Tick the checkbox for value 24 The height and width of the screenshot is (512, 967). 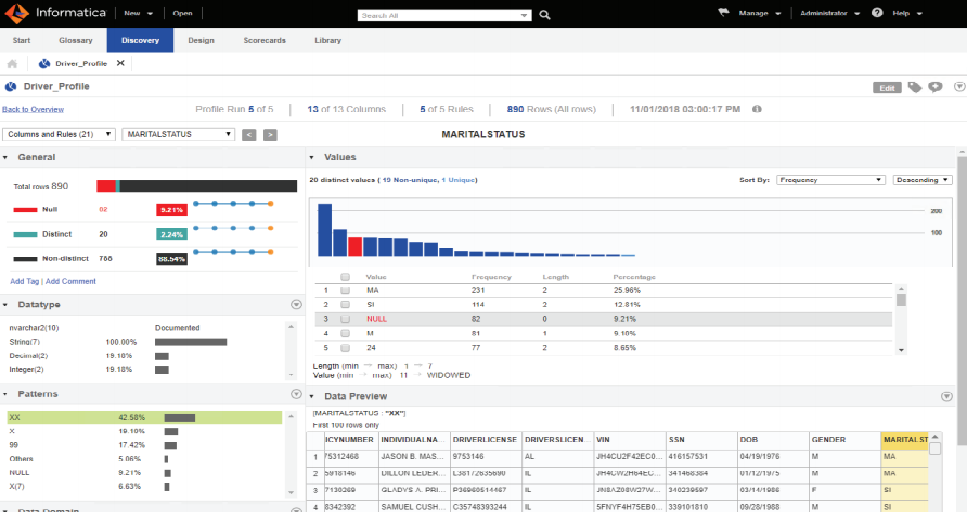[x=345, y=348]
